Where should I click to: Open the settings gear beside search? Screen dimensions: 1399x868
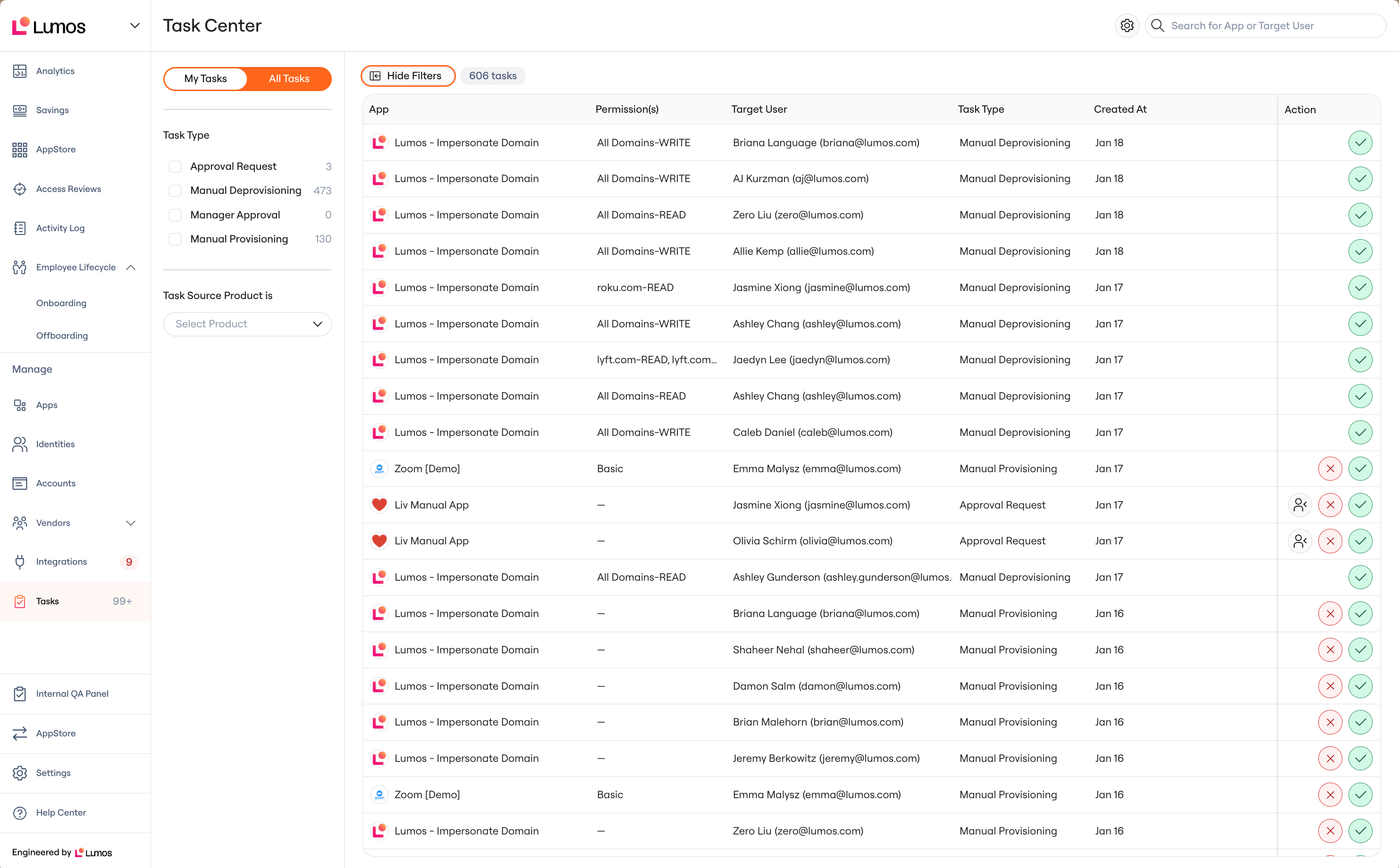1127,26
